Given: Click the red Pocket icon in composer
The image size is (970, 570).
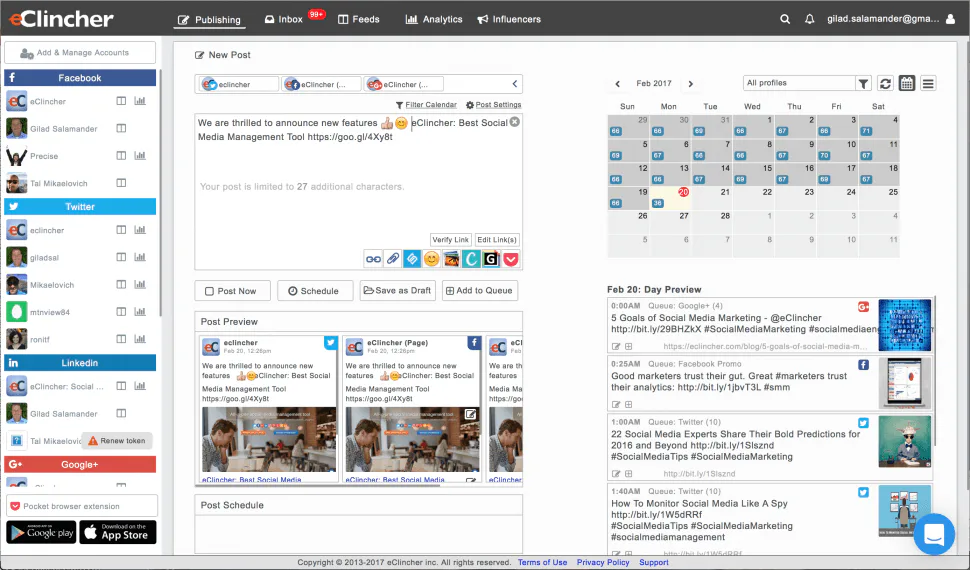Looking at the screenshot, I should (x=511, y=259).
